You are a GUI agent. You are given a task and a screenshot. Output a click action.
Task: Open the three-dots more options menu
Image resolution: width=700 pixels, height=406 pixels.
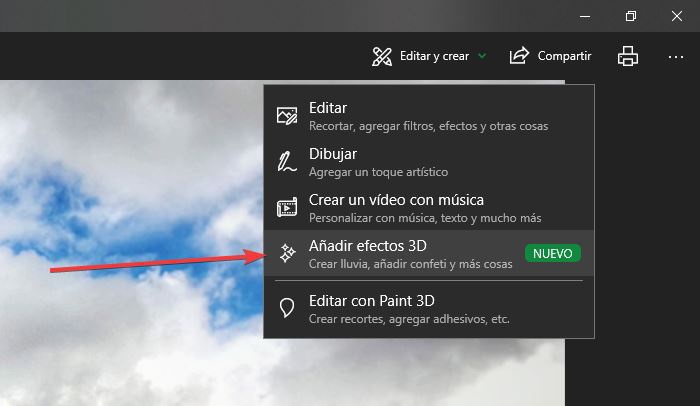click(676, 57)
